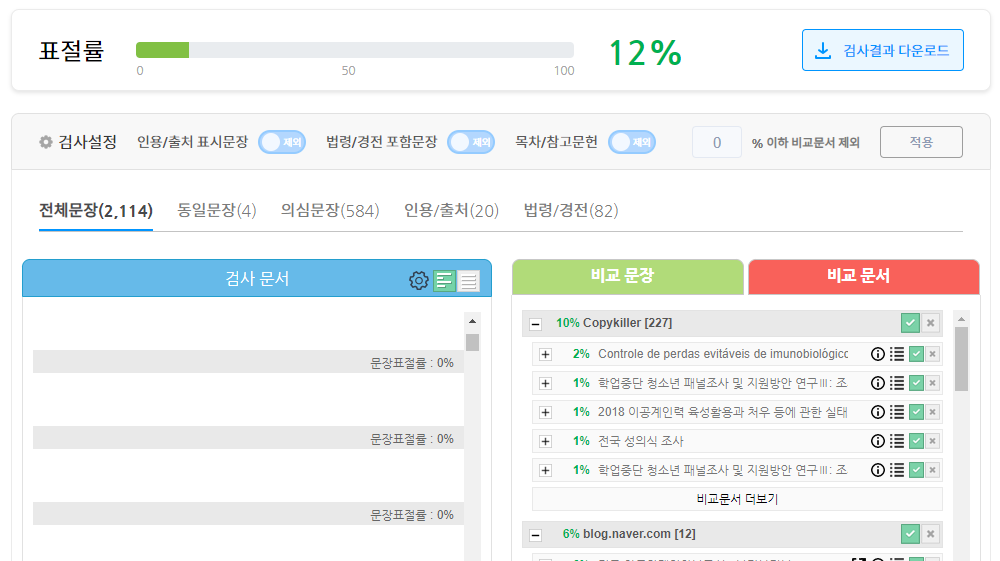Screen dimensions: 1000x561
Task: Click the 12% plagiarism rate value
Action: (645, 52)
